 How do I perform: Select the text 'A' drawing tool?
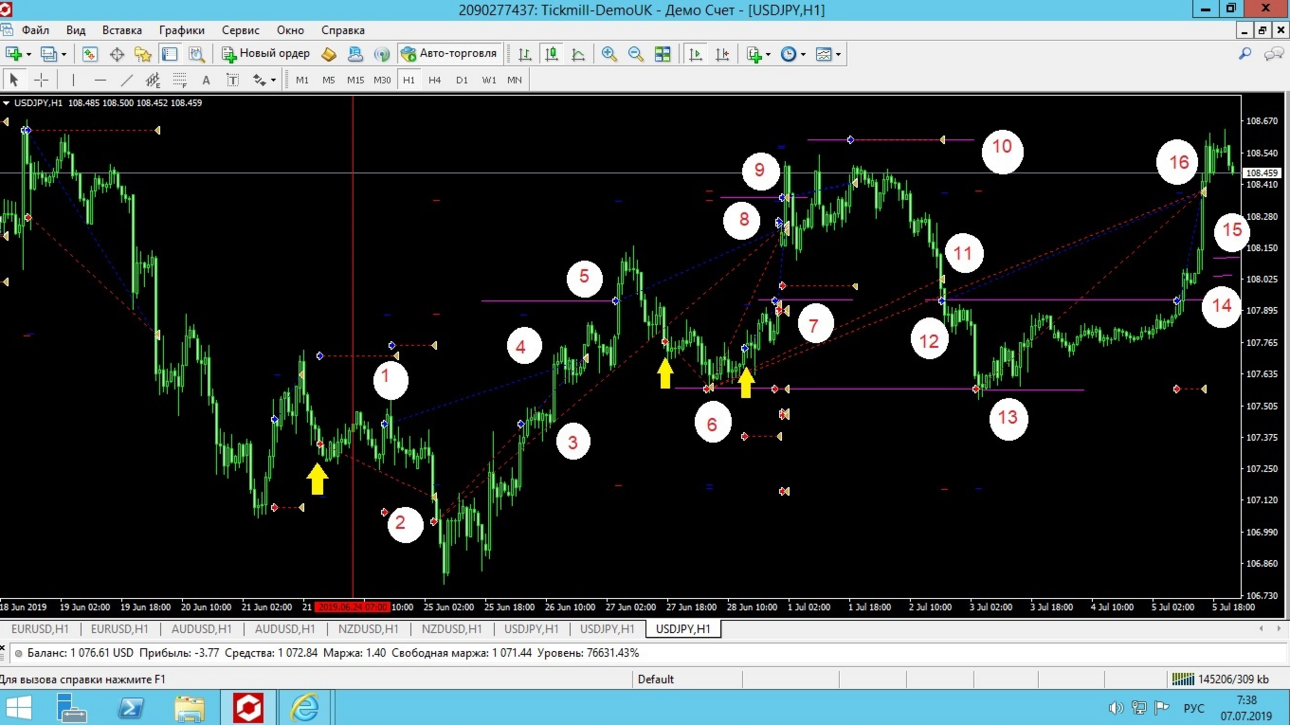[x=206, y=80]
